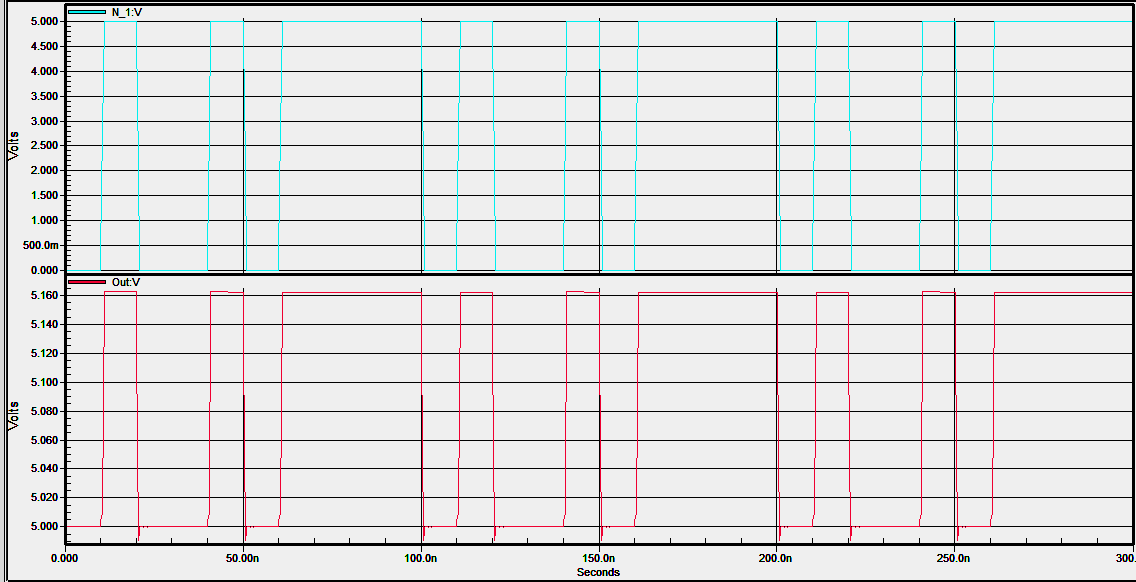Click the cyan N_1:V legend color swatch
This screenshot has height=582, width=1136.
(x=86, y=12)
